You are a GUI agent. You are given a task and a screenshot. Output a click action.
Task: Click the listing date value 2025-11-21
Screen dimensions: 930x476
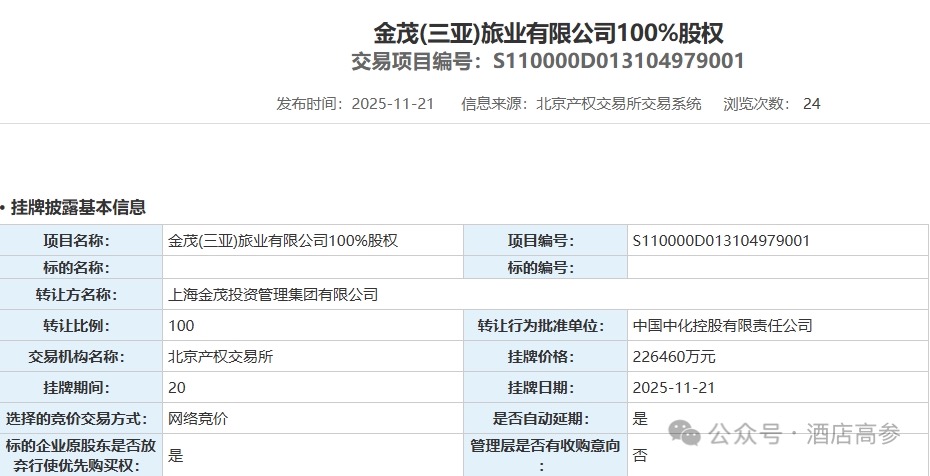pyautogui.click(x=674, y=388)
